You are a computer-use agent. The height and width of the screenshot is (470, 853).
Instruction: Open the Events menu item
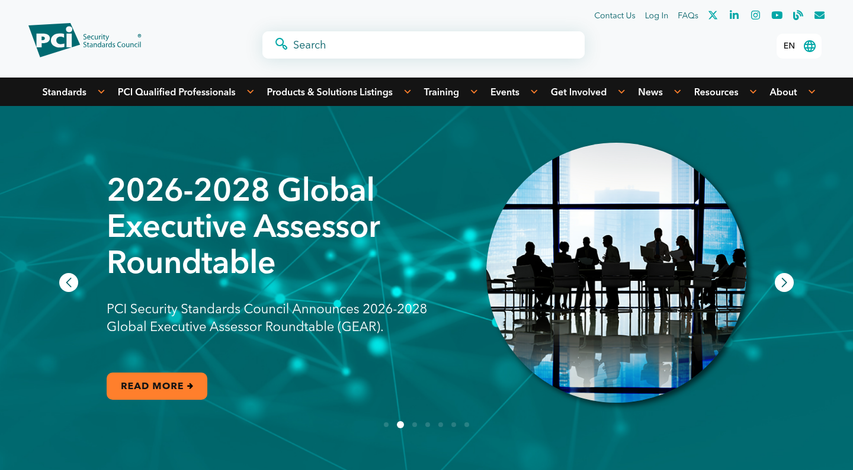tap(505, 92)
